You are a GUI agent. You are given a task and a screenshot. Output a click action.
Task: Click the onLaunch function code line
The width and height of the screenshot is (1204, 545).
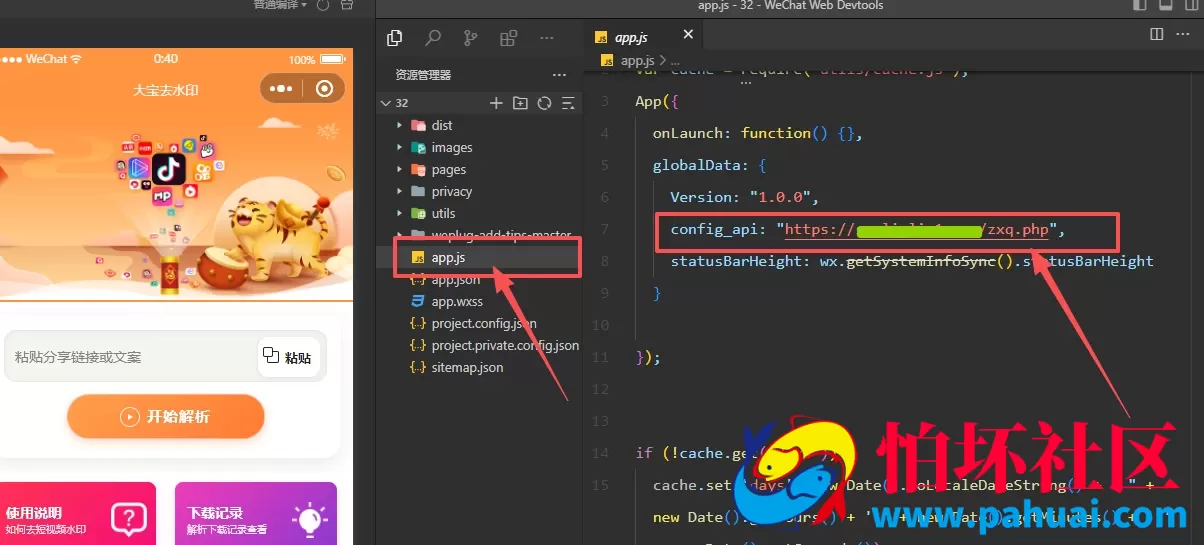click(x=757, y=133)
